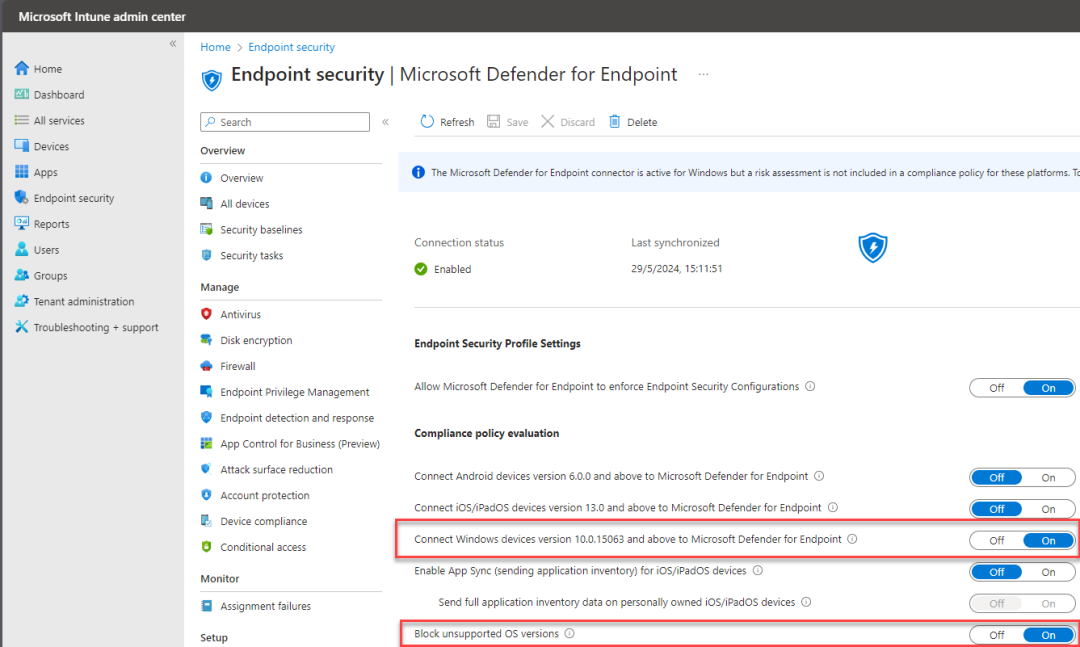Viewport: 1080px width, 647px height.
Task: Open Troubleshooting + support in left navigation
Action: pyautogui.click(x=96, y=327)
